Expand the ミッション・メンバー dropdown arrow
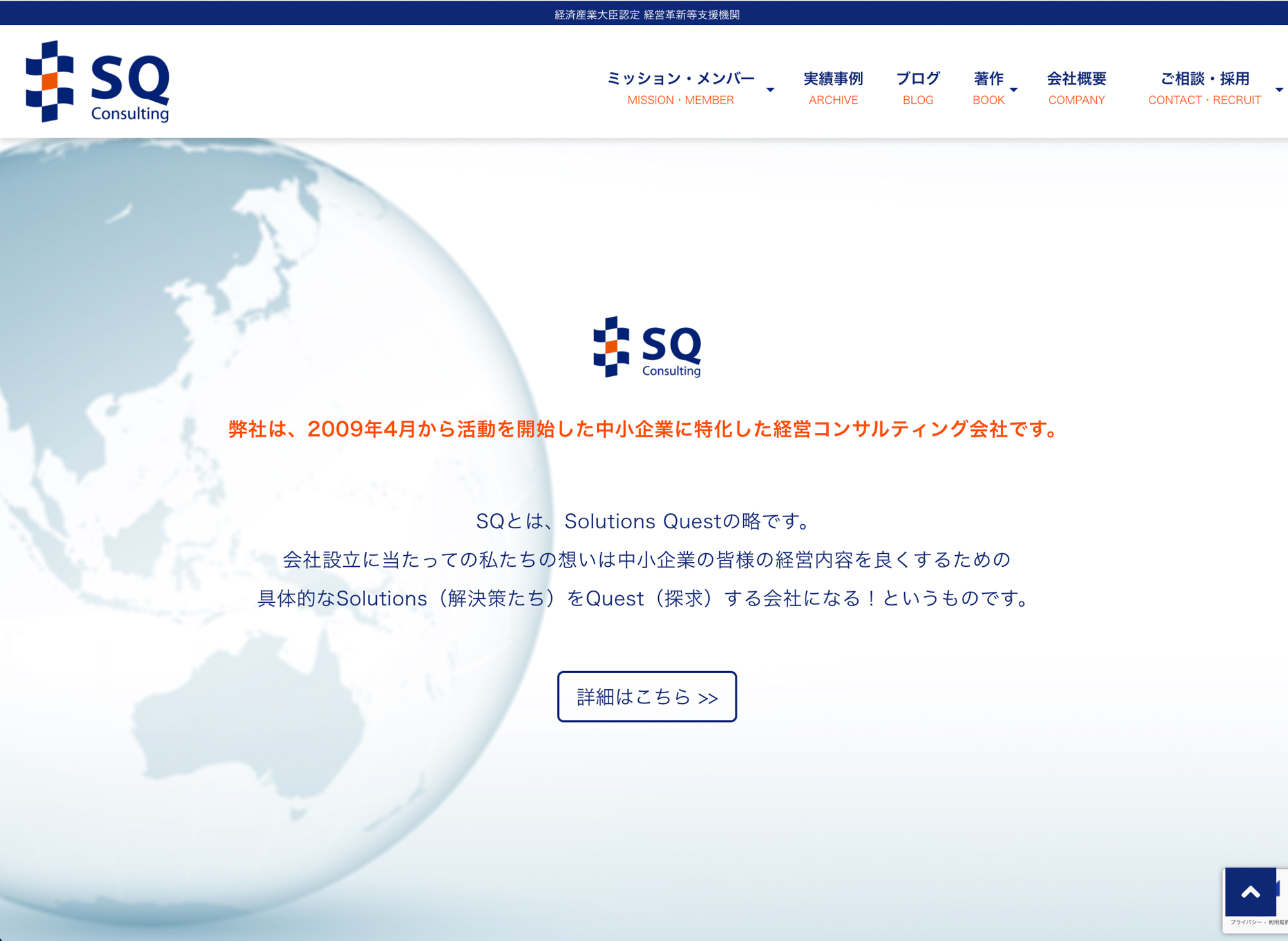Viewport: 1288px width, 941px height. coord(770,90)
